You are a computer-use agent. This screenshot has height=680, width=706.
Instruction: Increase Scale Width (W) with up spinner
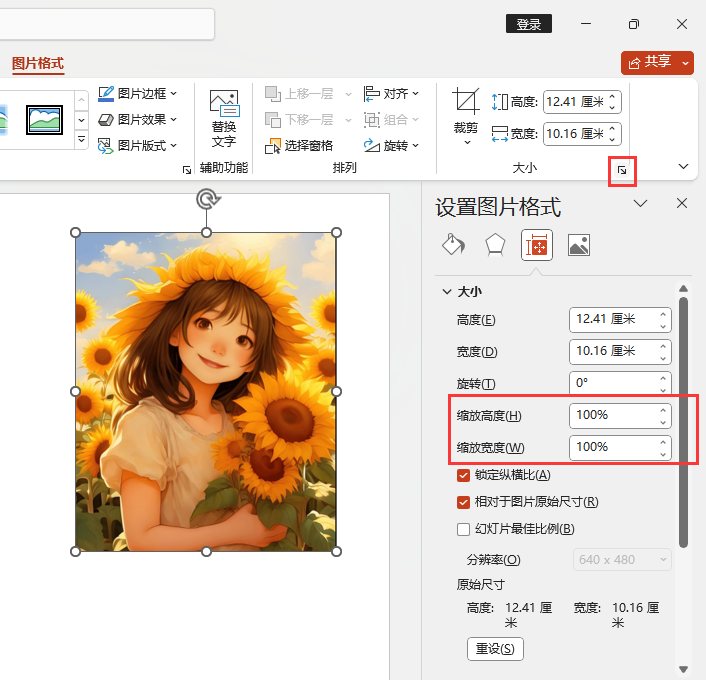click(x=663, y=442)
